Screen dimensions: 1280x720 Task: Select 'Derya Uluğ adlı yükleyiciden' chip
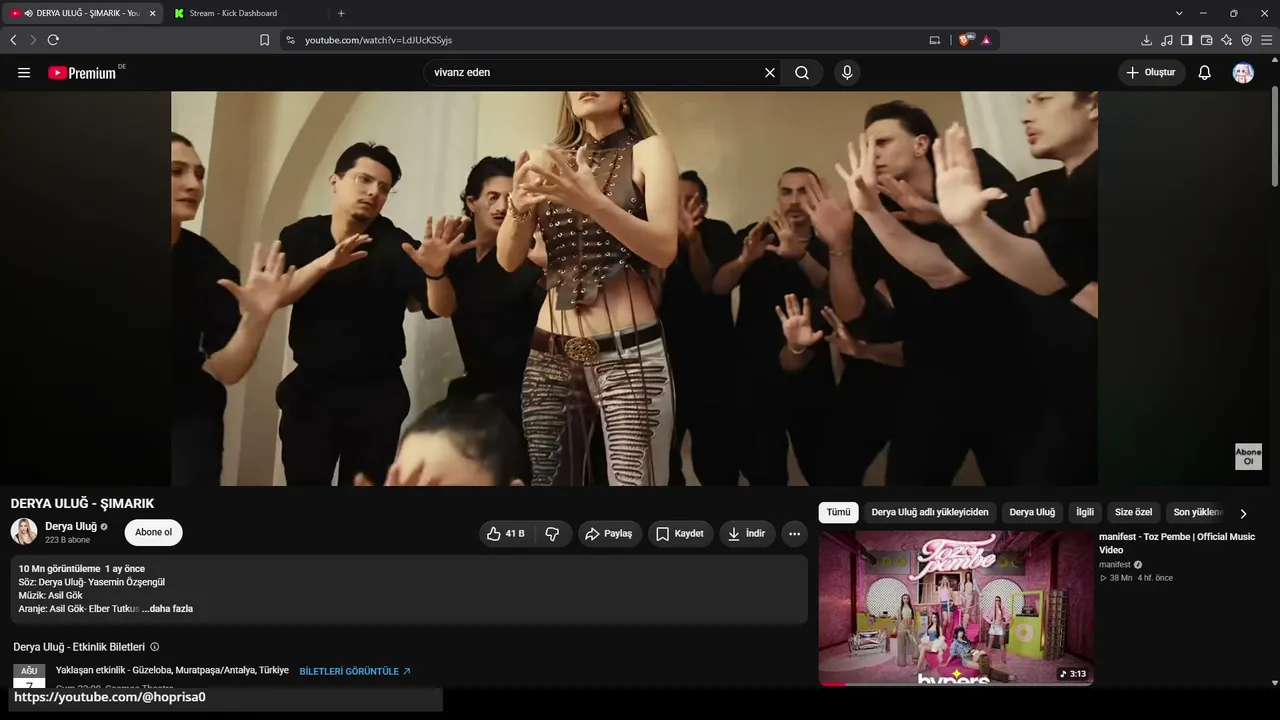(x=930, y=512)
